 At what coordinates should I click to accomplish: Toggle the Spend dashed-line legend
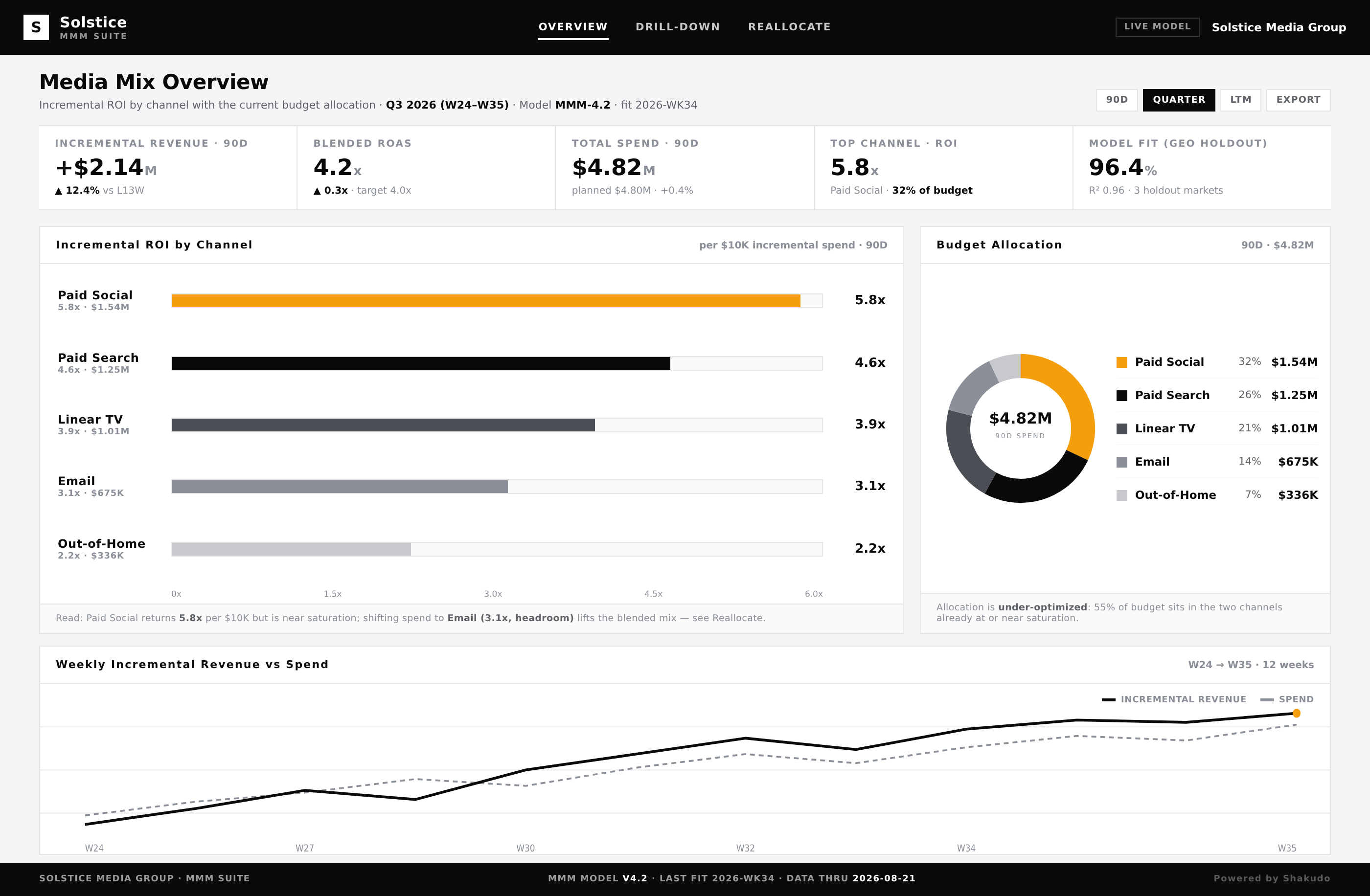(1286, 699)
